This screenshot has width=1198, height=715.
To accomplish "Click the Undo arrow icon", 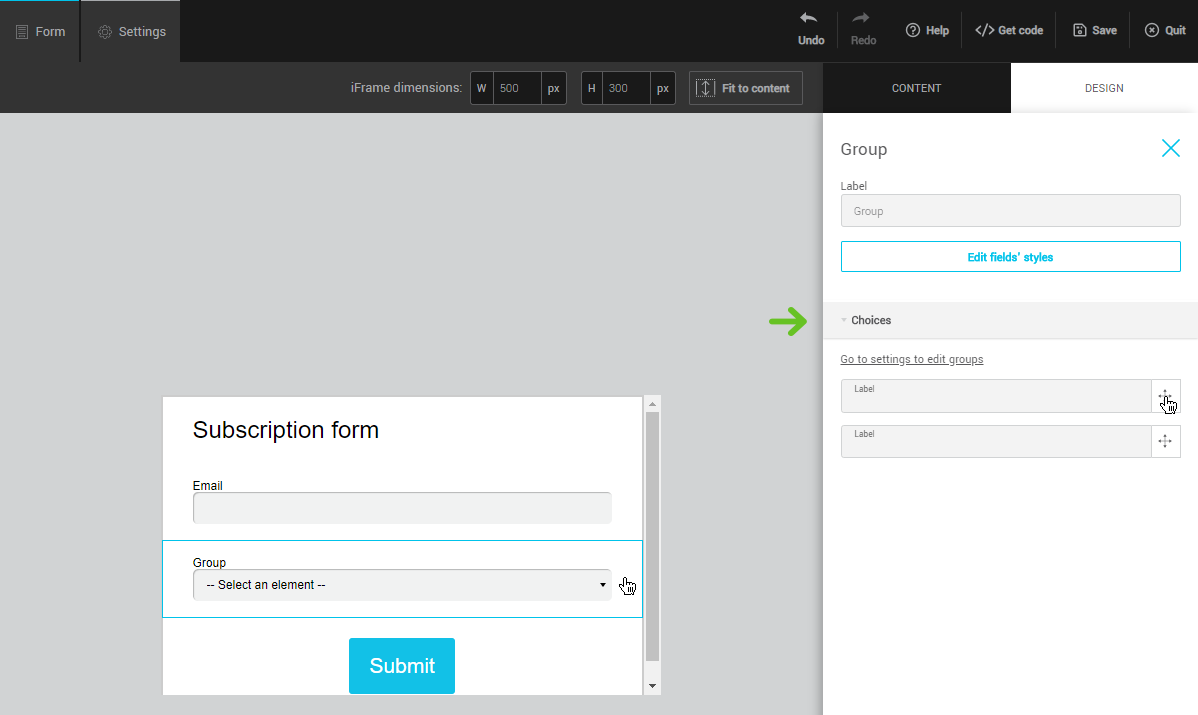I will click(x=810, y=19).
